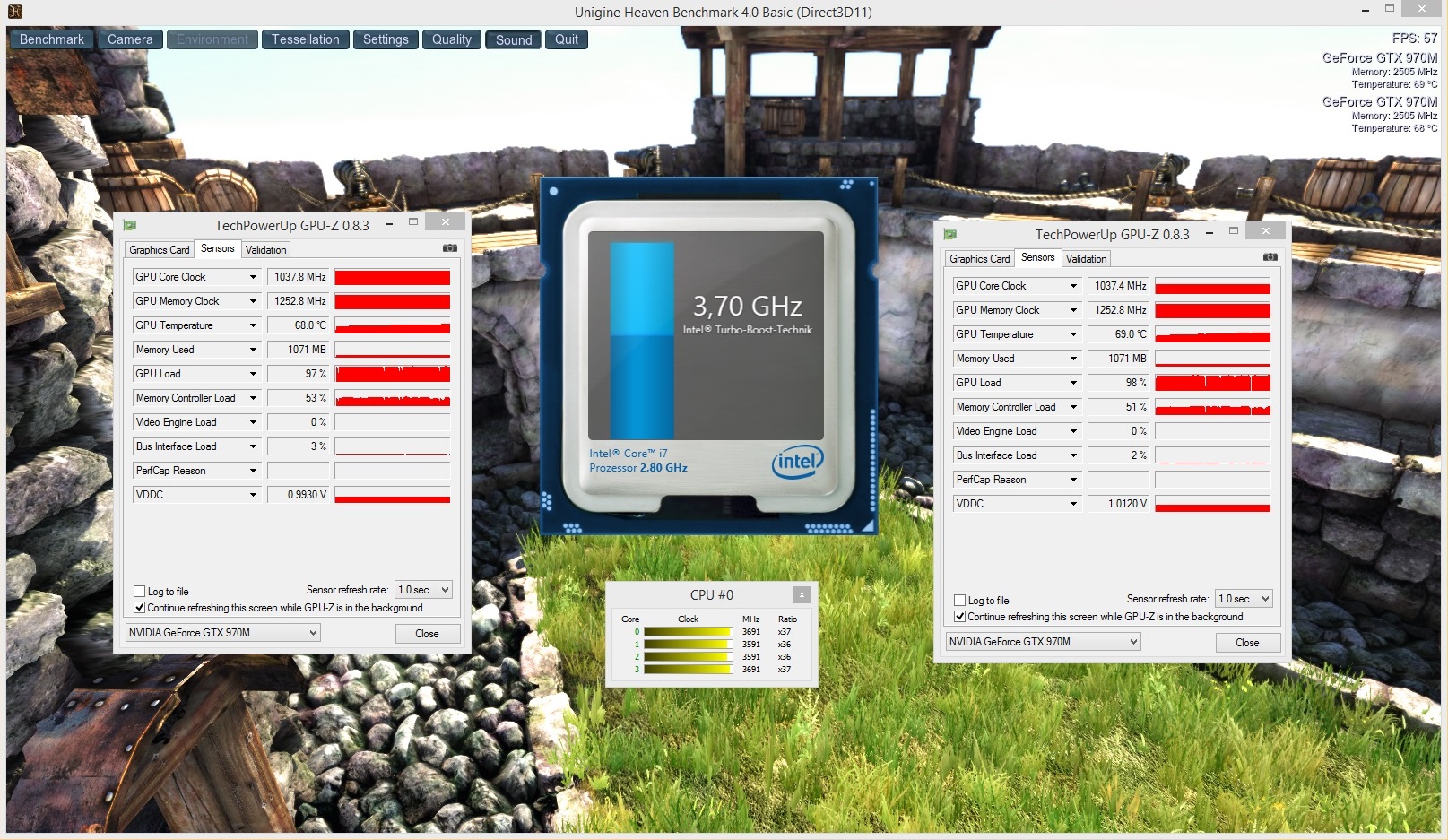Click Close button in right GPU-Z window
This screenshot has width=1448, height=840.
[x=1248, y=643]
